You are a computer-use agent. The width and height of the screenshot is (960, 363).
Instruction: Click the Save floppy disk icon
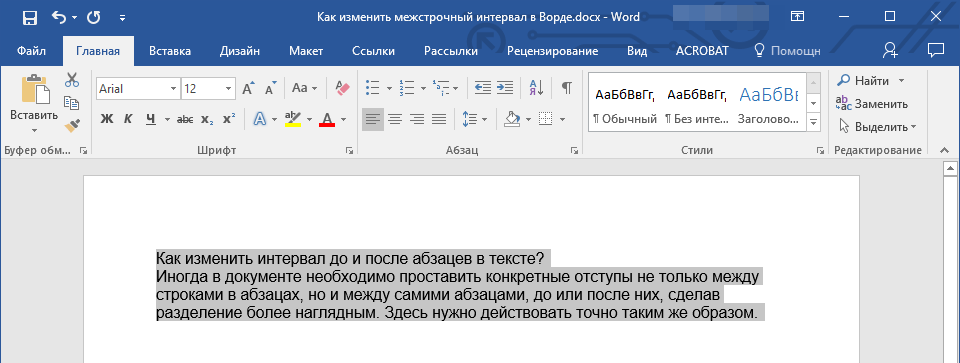tap(29, 18)
